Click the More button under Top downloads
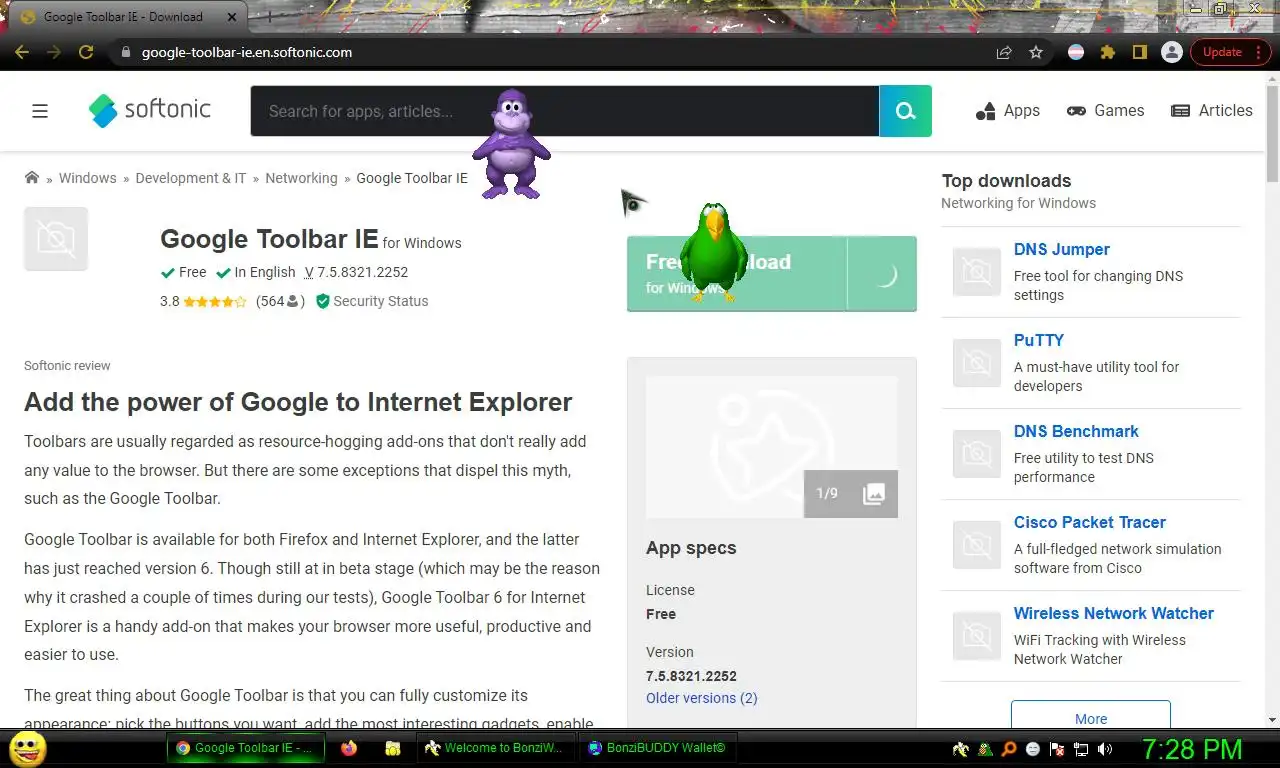Viewport: 1280px width, 768px height. [1091, 718]
